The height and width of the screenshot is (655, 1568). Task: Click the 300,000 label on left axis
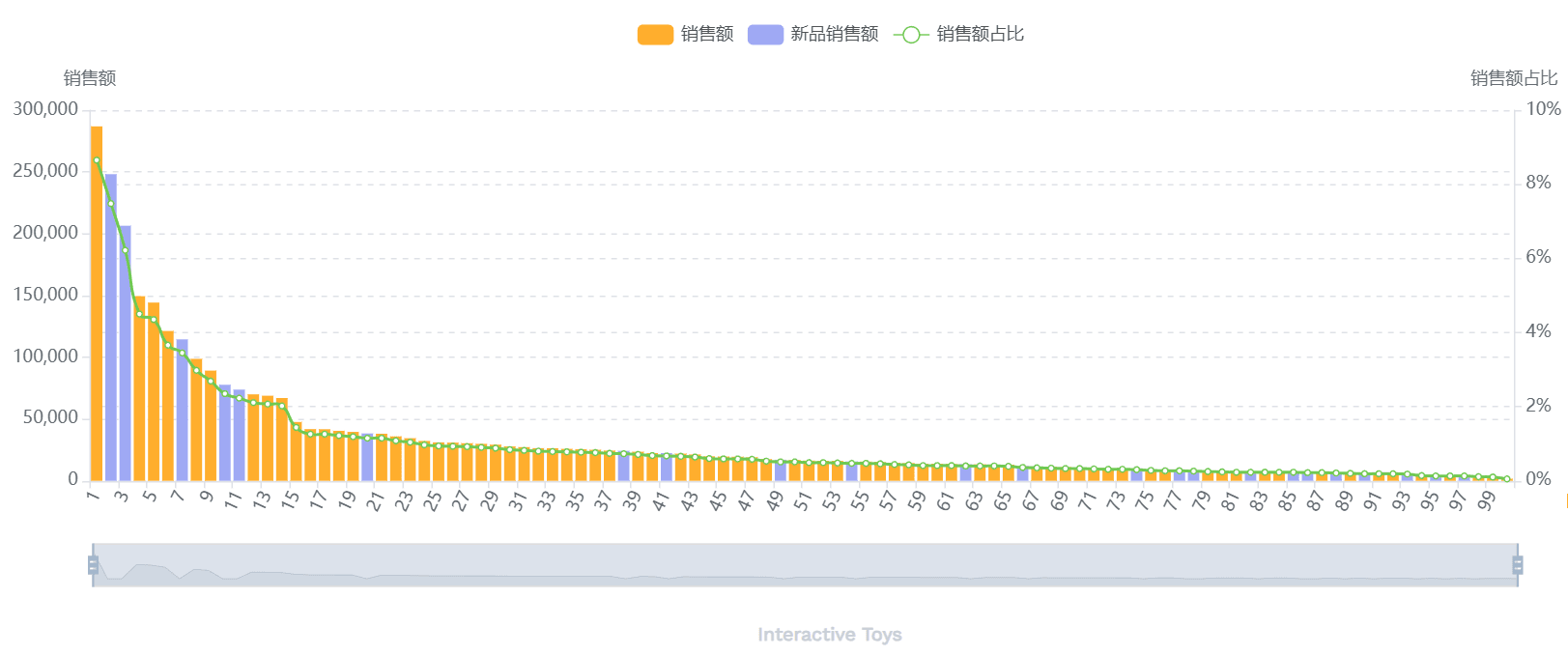pos(45,109)
